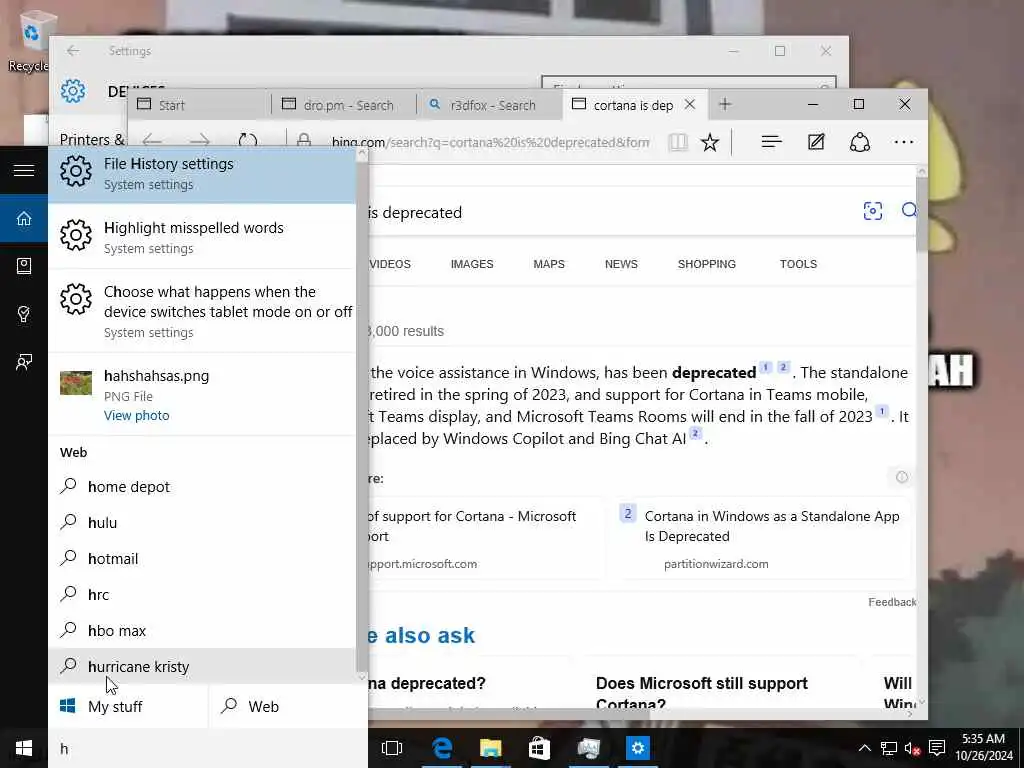The width and height of the screenshot is (1024, 768).
Task: Select the hurricane kristy web suggestion
Action: (202, 666)
